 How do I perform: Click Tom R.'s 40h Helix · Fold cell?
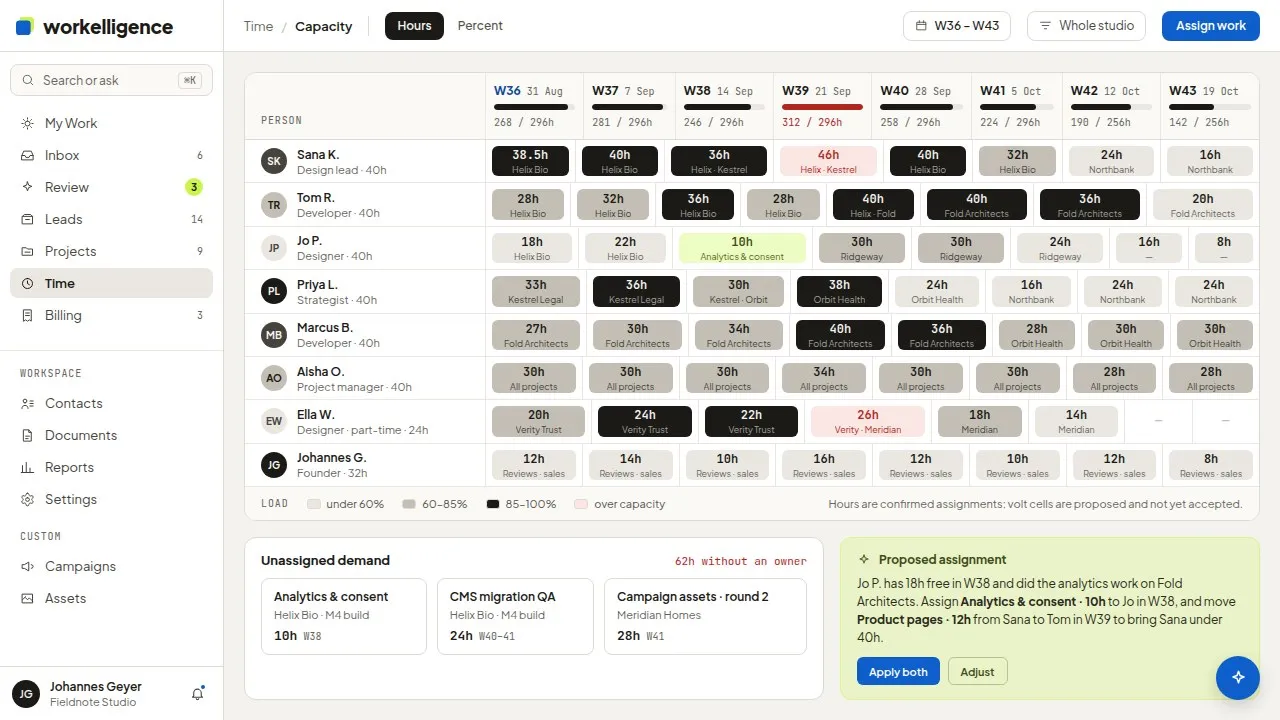(x=873, y=205)
